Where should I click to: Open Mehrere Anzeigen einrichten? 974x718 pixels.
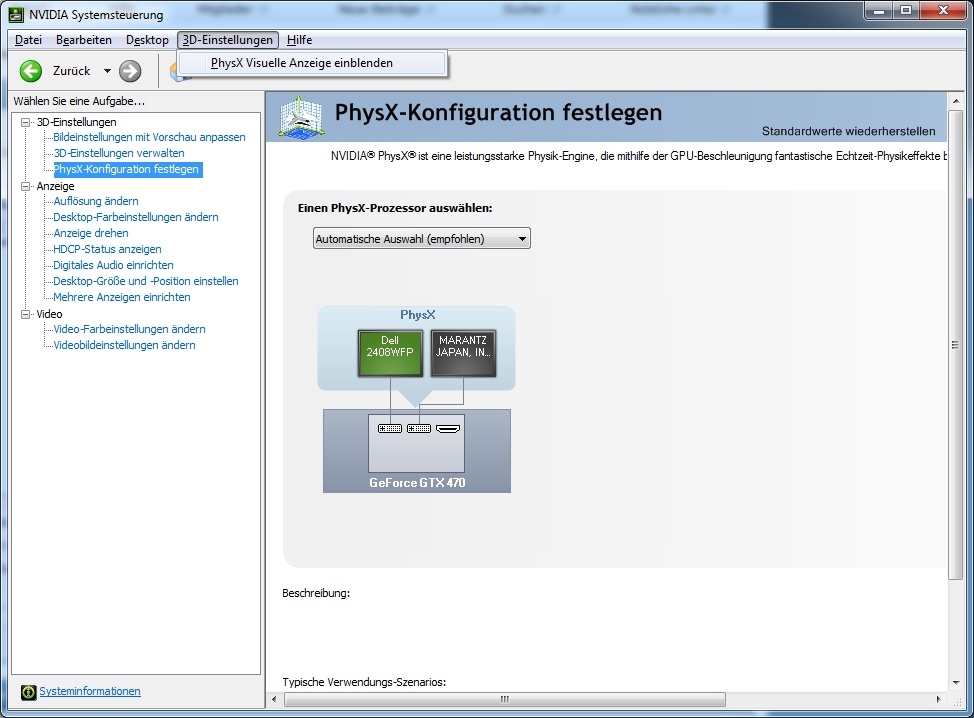point(122,298)
